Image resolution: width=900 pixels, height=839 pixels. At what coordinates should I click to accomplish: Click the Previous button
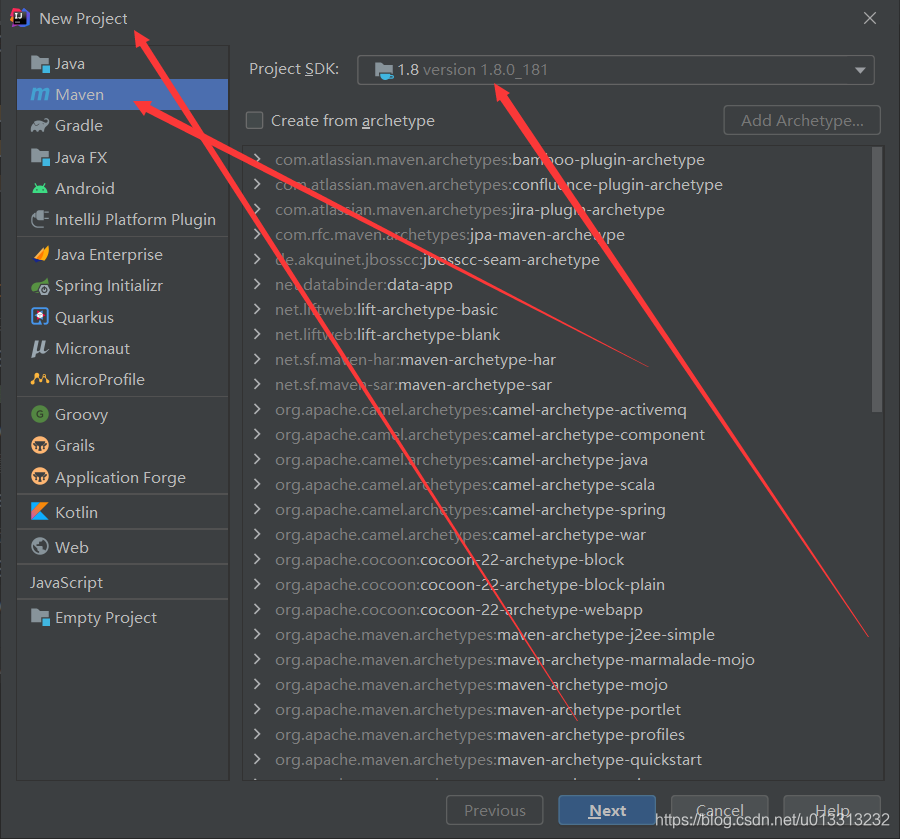coord(494,810)
